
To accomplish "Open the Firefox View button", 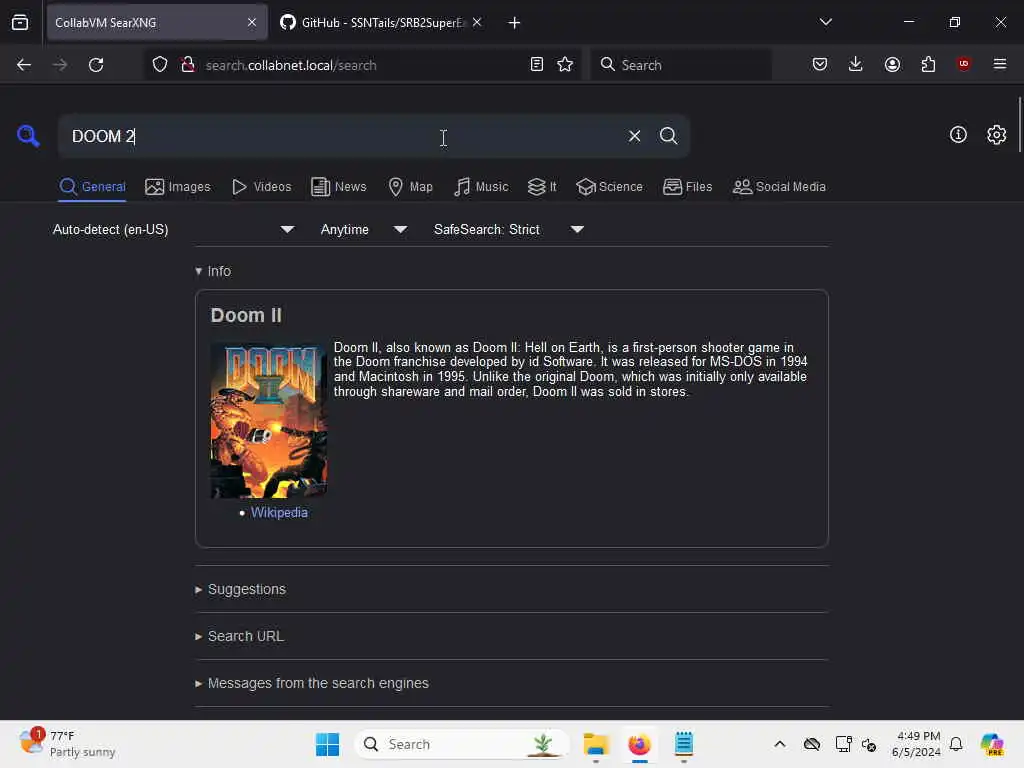I will click(20, 22).
